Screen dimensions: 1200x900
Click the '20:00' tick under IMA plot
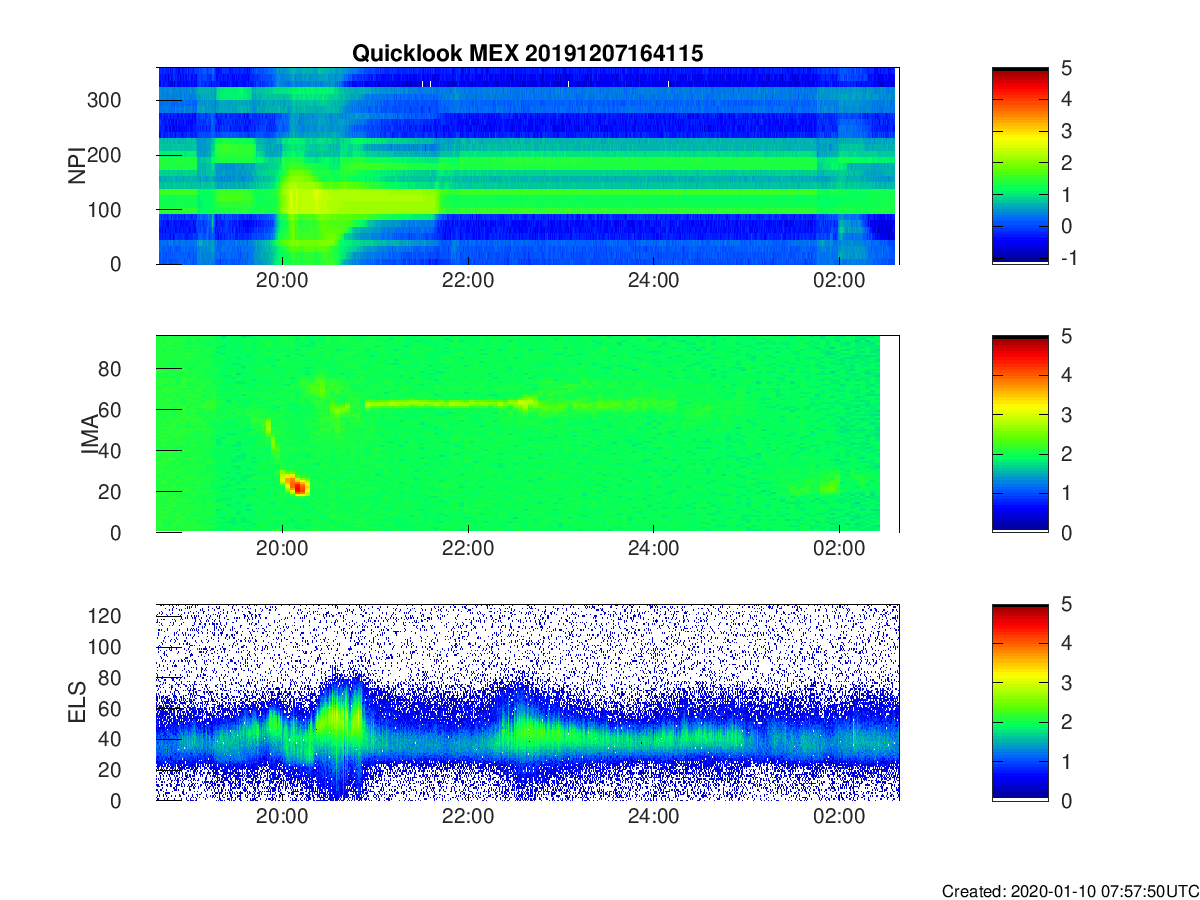283,549
